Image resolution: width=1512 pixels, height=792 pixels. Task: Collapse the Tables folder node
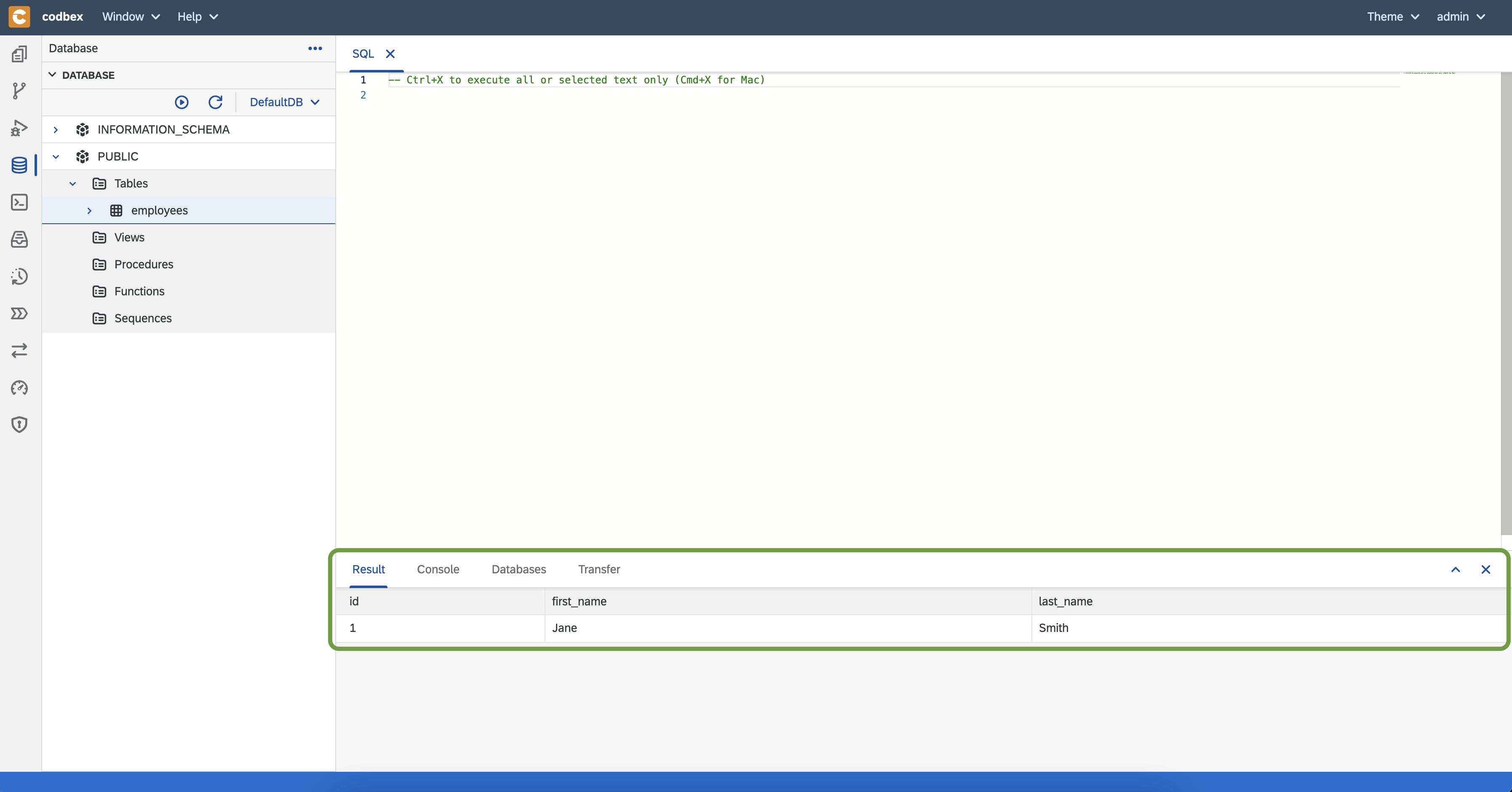coord(73,184)
